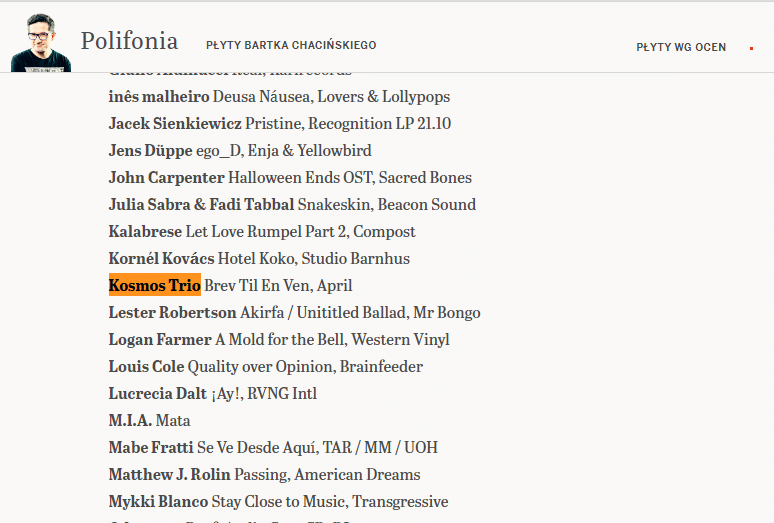Select Logan Farmer A Mold for the Bell
The width and height of the screenshot is (774, 523).
click(279, 339)
